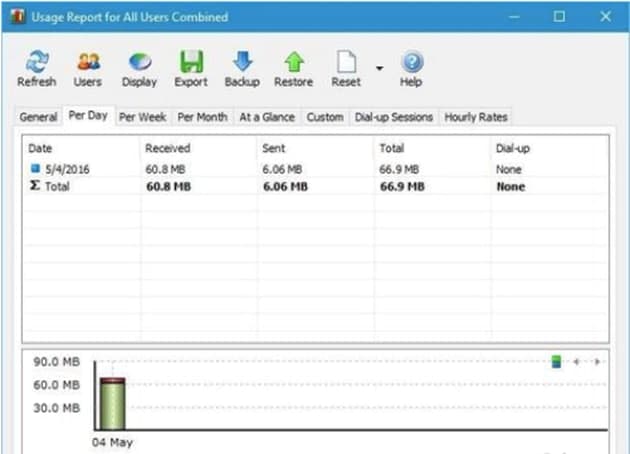Sort by the Total column header

(x=433, y=148)
